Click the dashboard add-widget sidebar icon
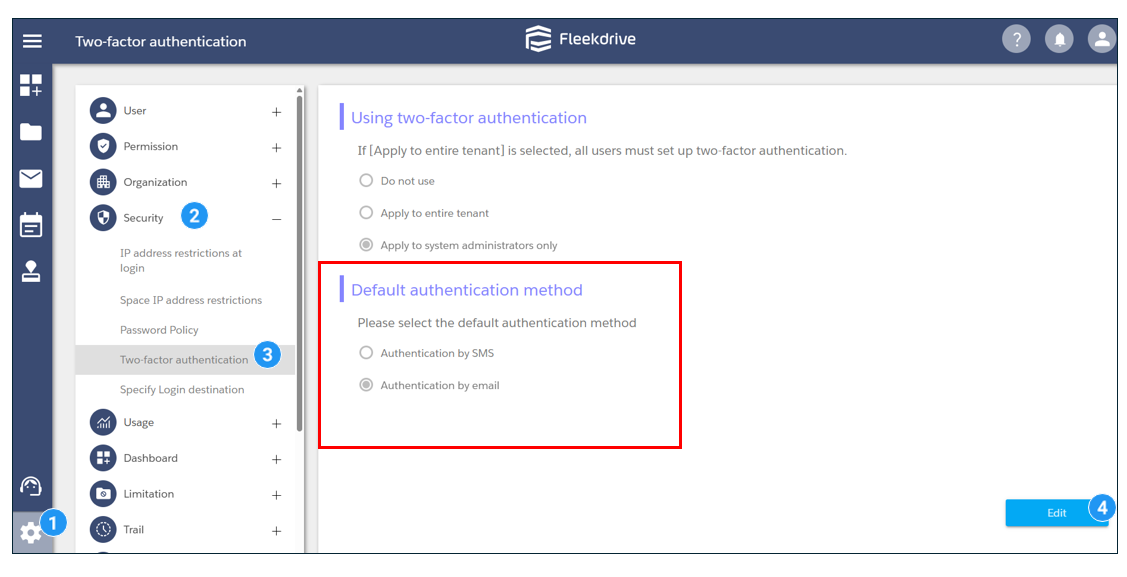 coord(31,86)
